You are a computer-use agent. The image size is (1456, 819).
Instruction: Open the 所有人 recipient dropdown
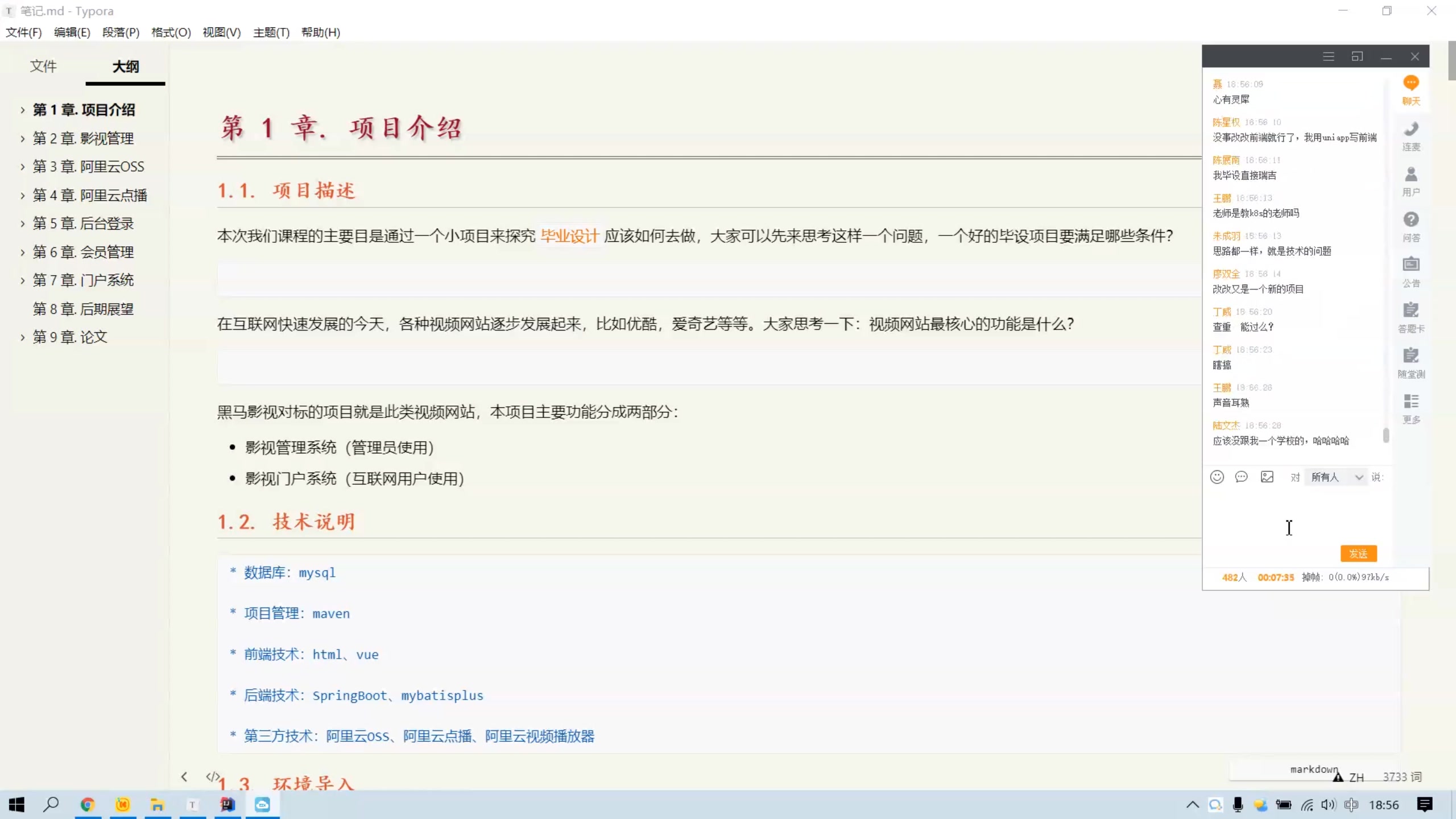pyautogui.click(x=1336, y=477)
